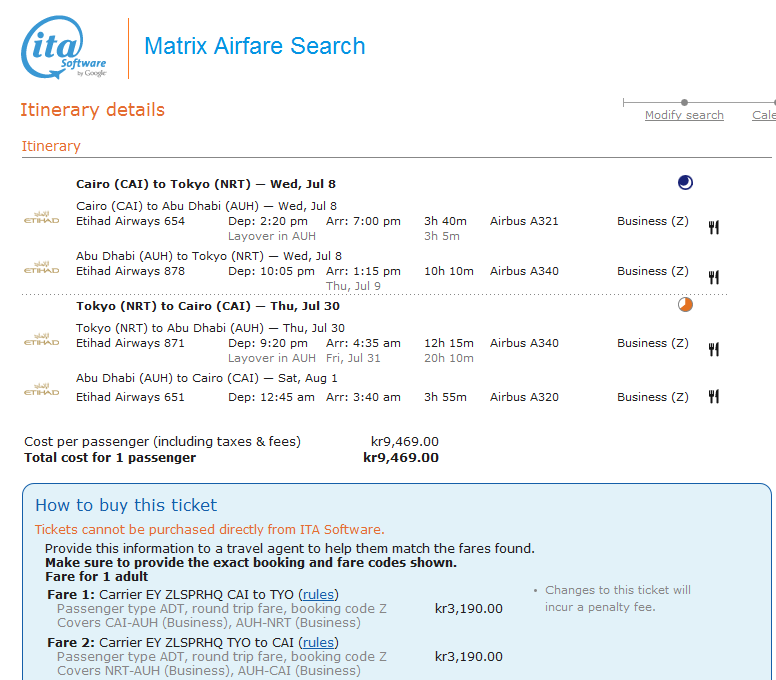Click the meal icon for flight 651
Screen dimensions: 776x680
[714, 397]
